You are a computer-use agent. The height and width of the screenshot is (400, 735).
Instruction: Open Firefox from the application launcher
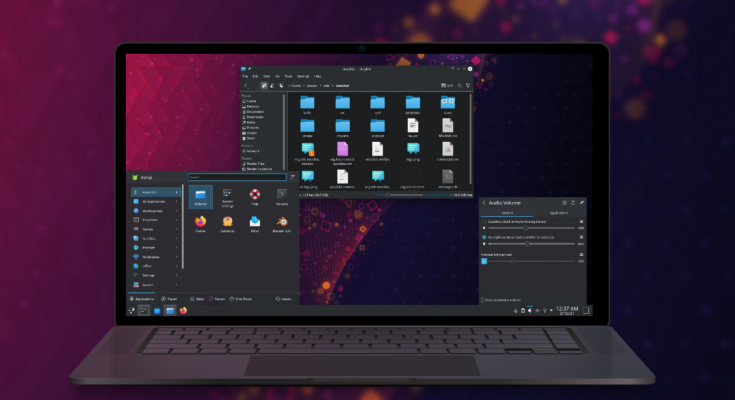[200, 223]
